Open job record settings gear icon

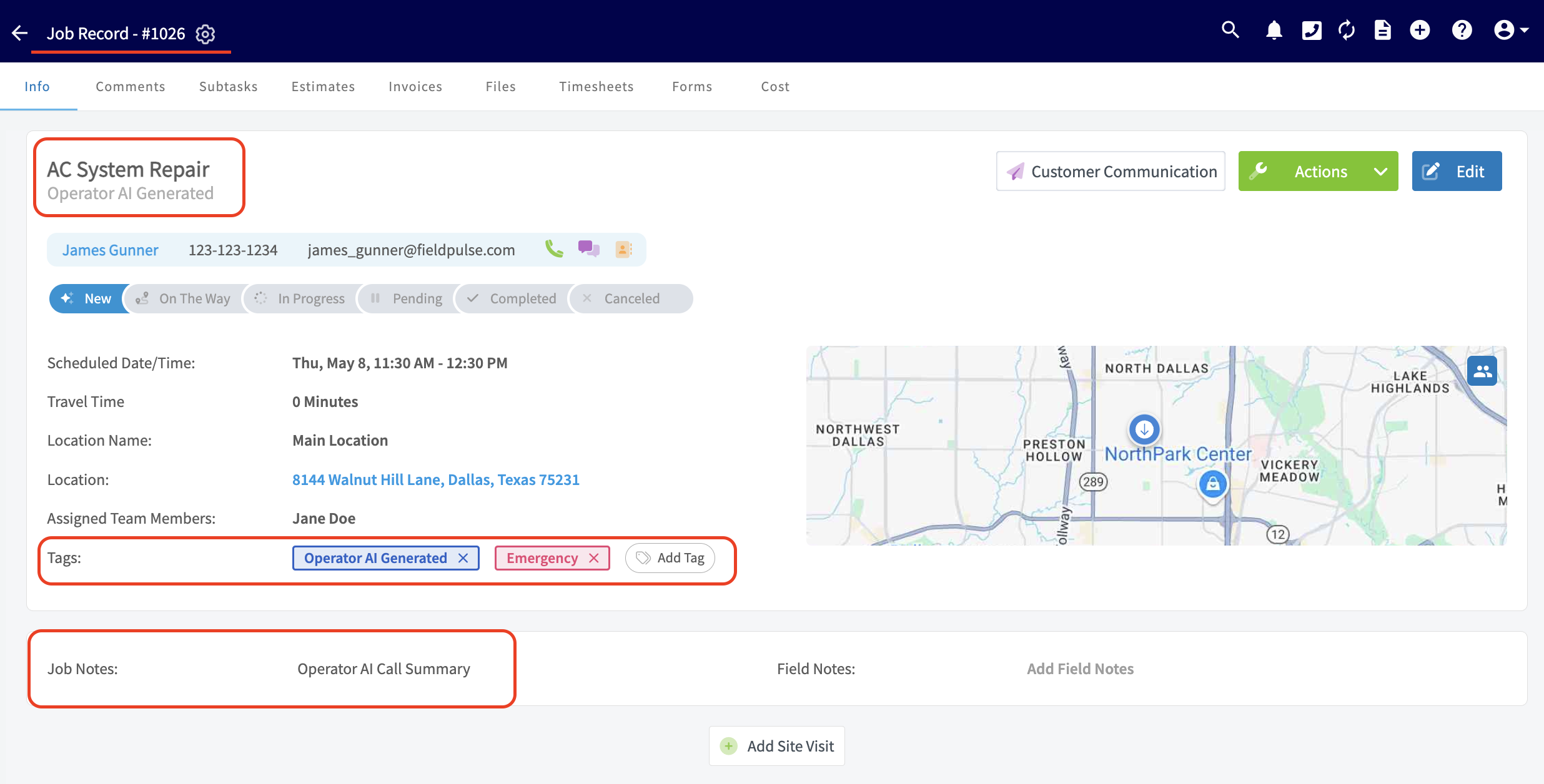click(205, 34)
